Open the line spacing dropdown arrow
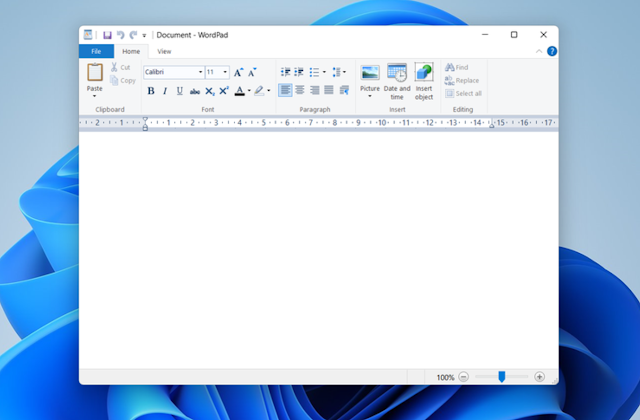The width and height of the screenshot is (640, 420). (x=344, y=72)
